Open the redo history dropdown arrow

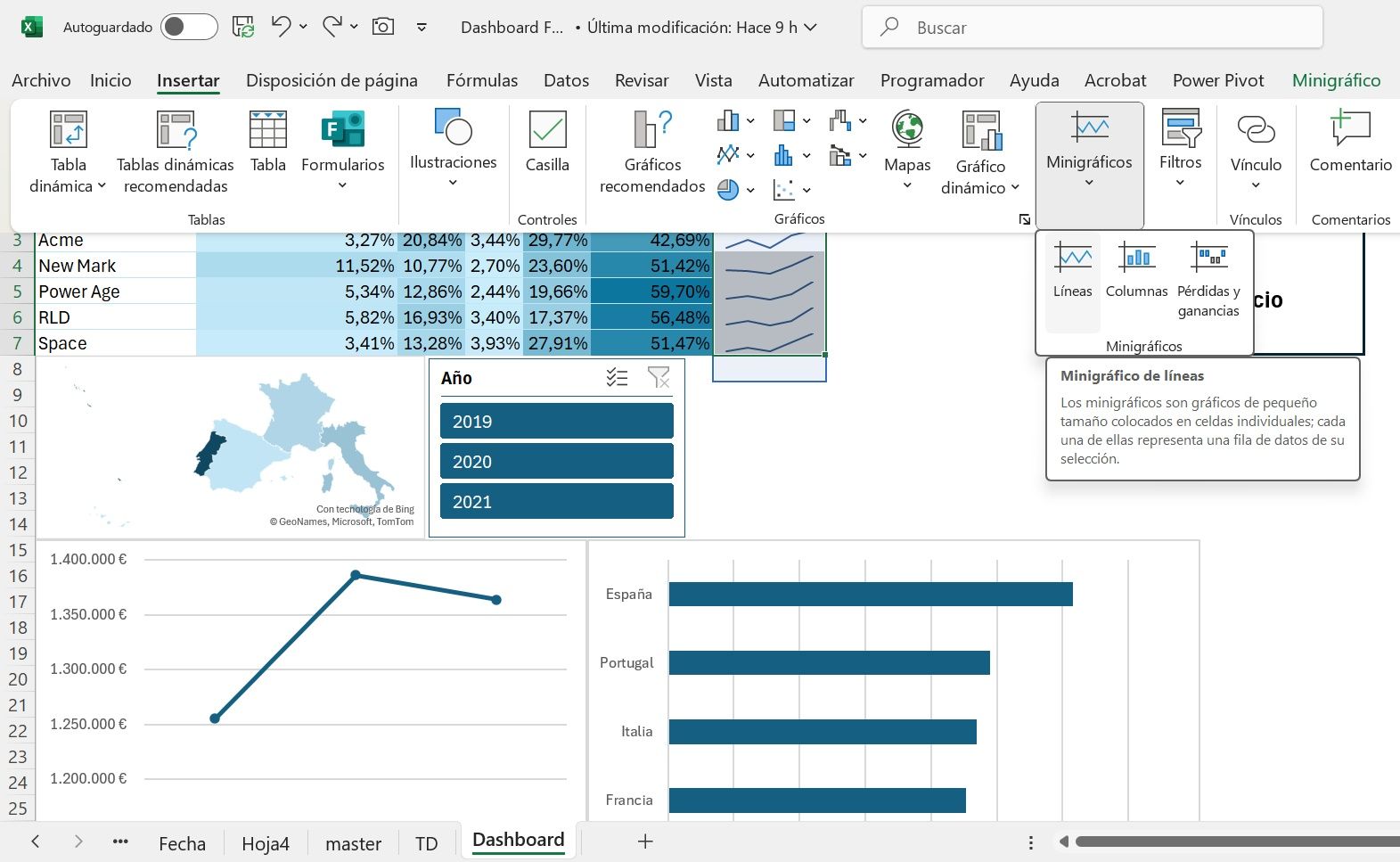[x=354, y=27]
